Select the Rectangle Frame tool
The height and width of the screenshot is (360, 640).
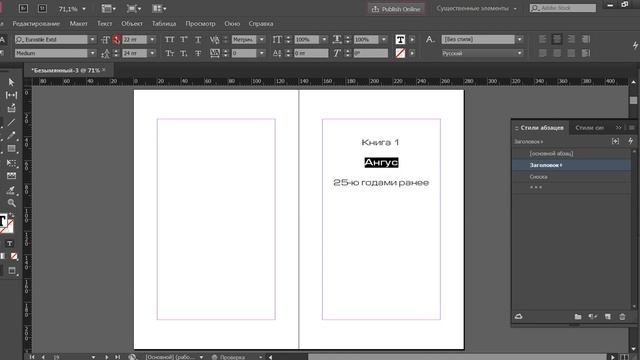pyautogui.click(x=11, y=149)
